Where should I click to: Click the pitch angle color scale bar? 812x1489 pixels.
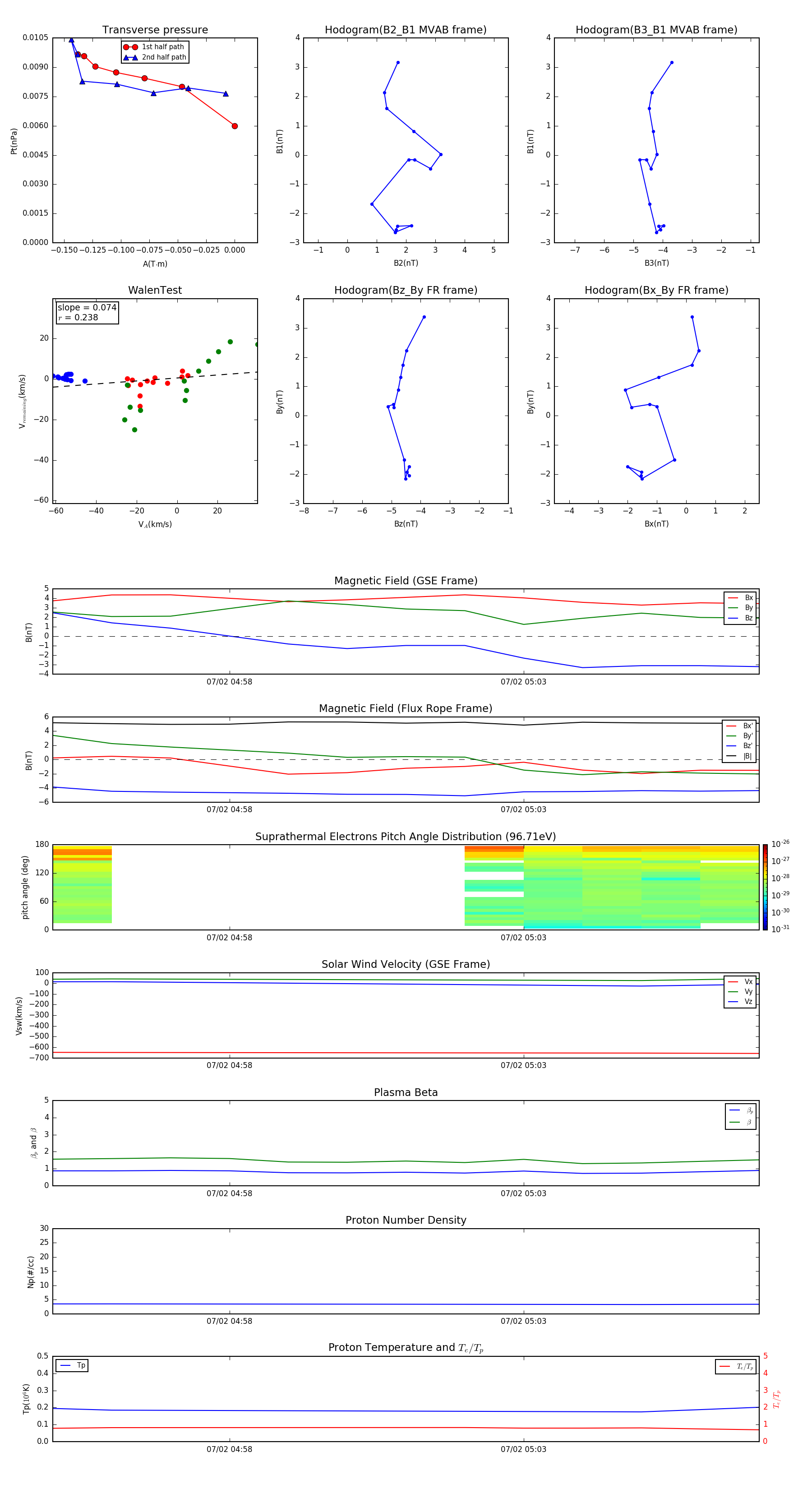click(765, 887)
